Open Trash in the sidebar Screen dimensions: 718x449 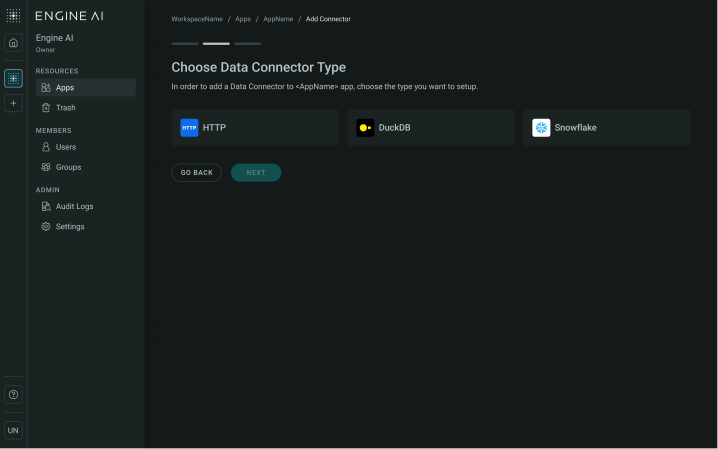tap(86, 108)
